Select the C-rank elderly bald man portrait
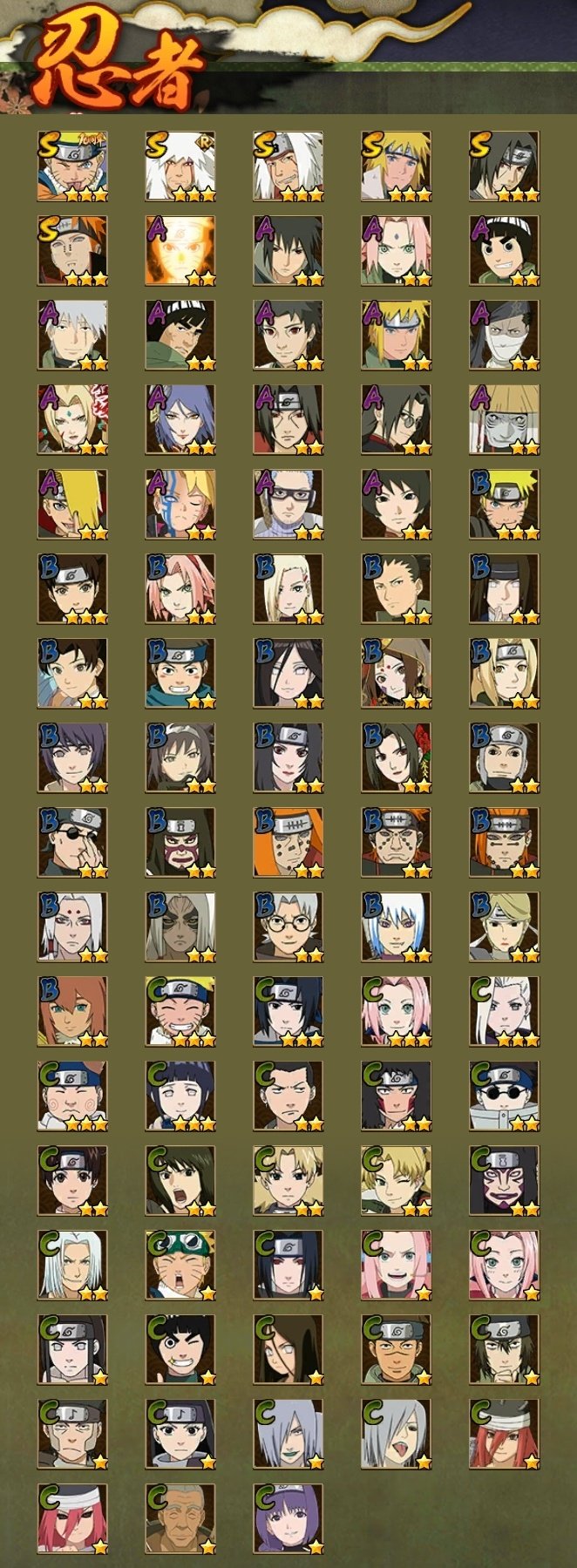 coord(180,1519)
